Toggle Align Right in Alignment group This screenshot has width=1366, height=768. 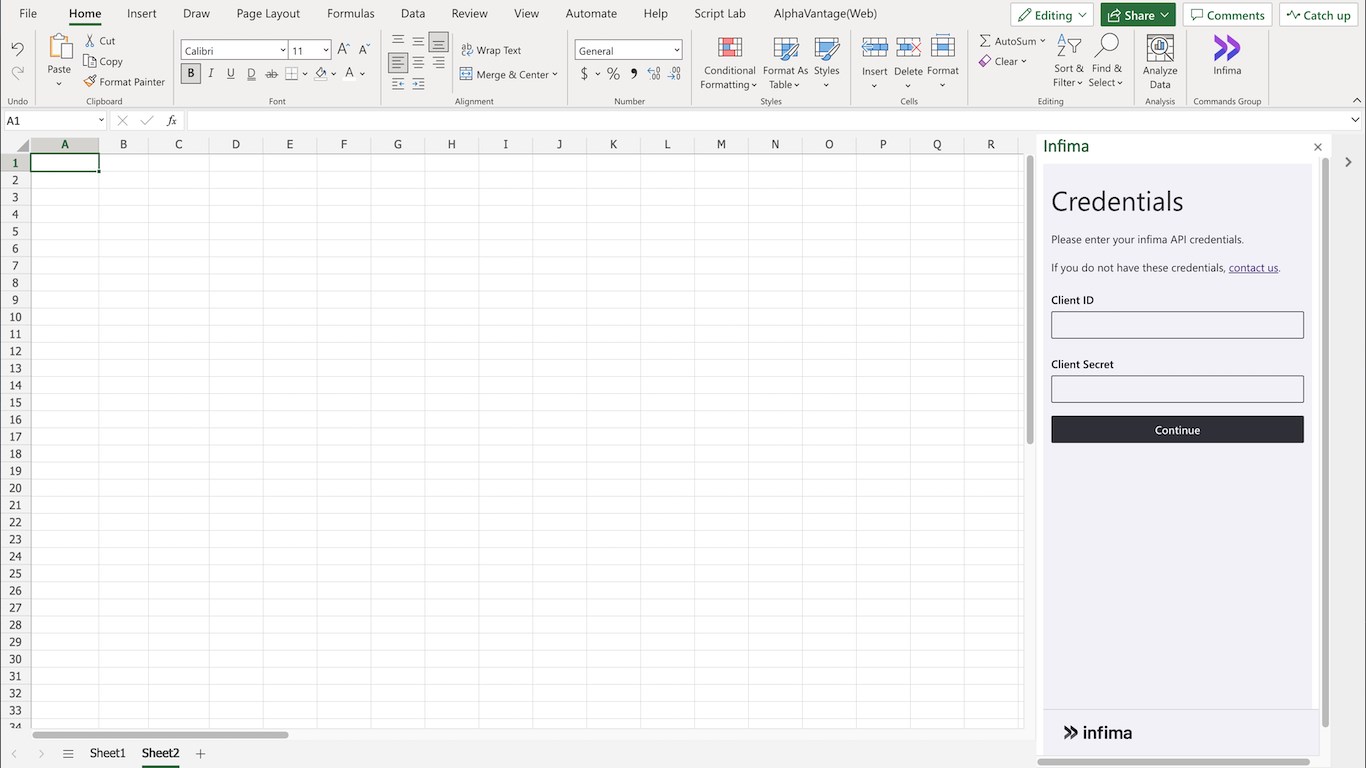click(x=439, y=62)
